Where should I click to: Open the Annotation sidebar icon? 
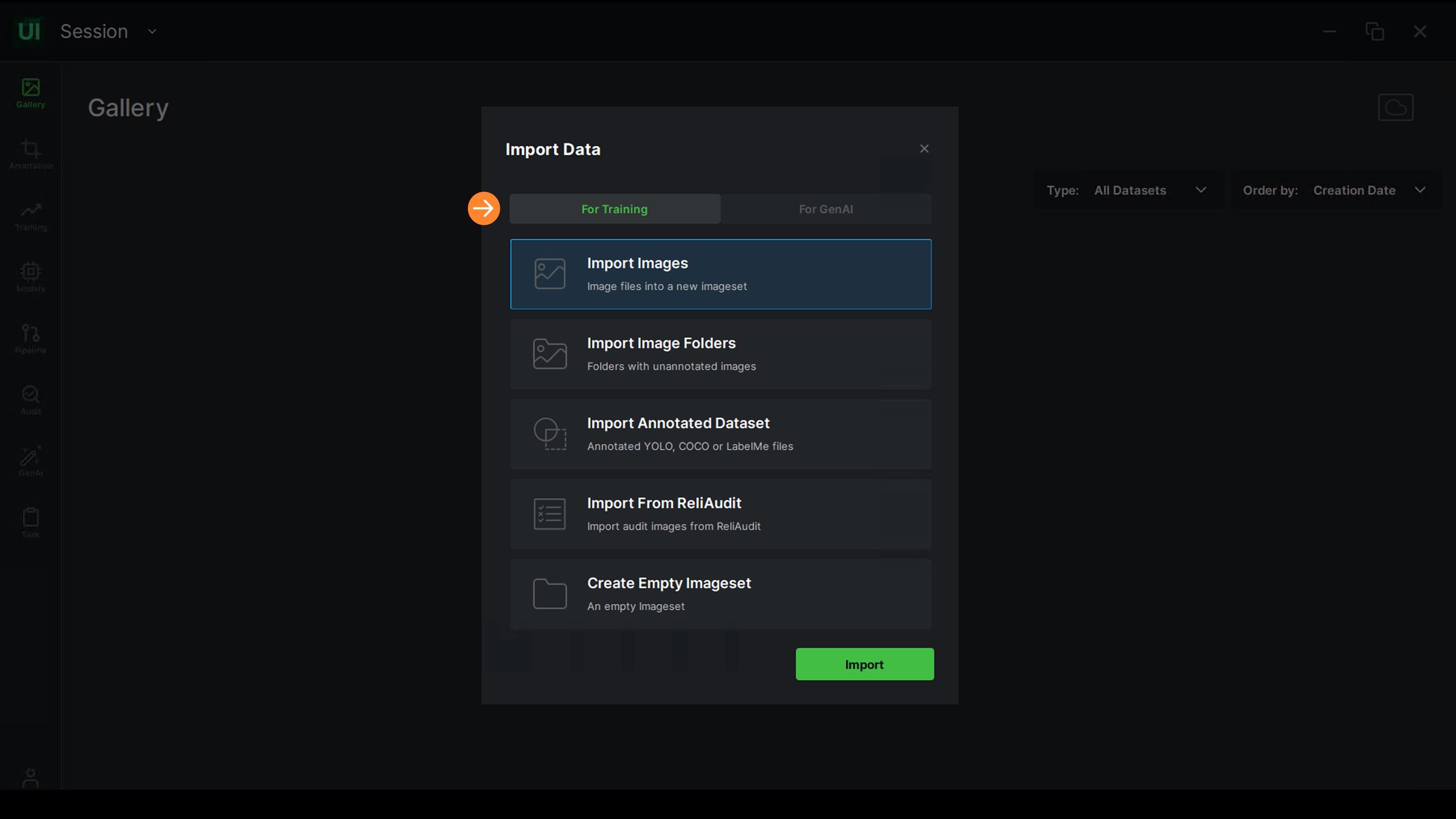30,154
